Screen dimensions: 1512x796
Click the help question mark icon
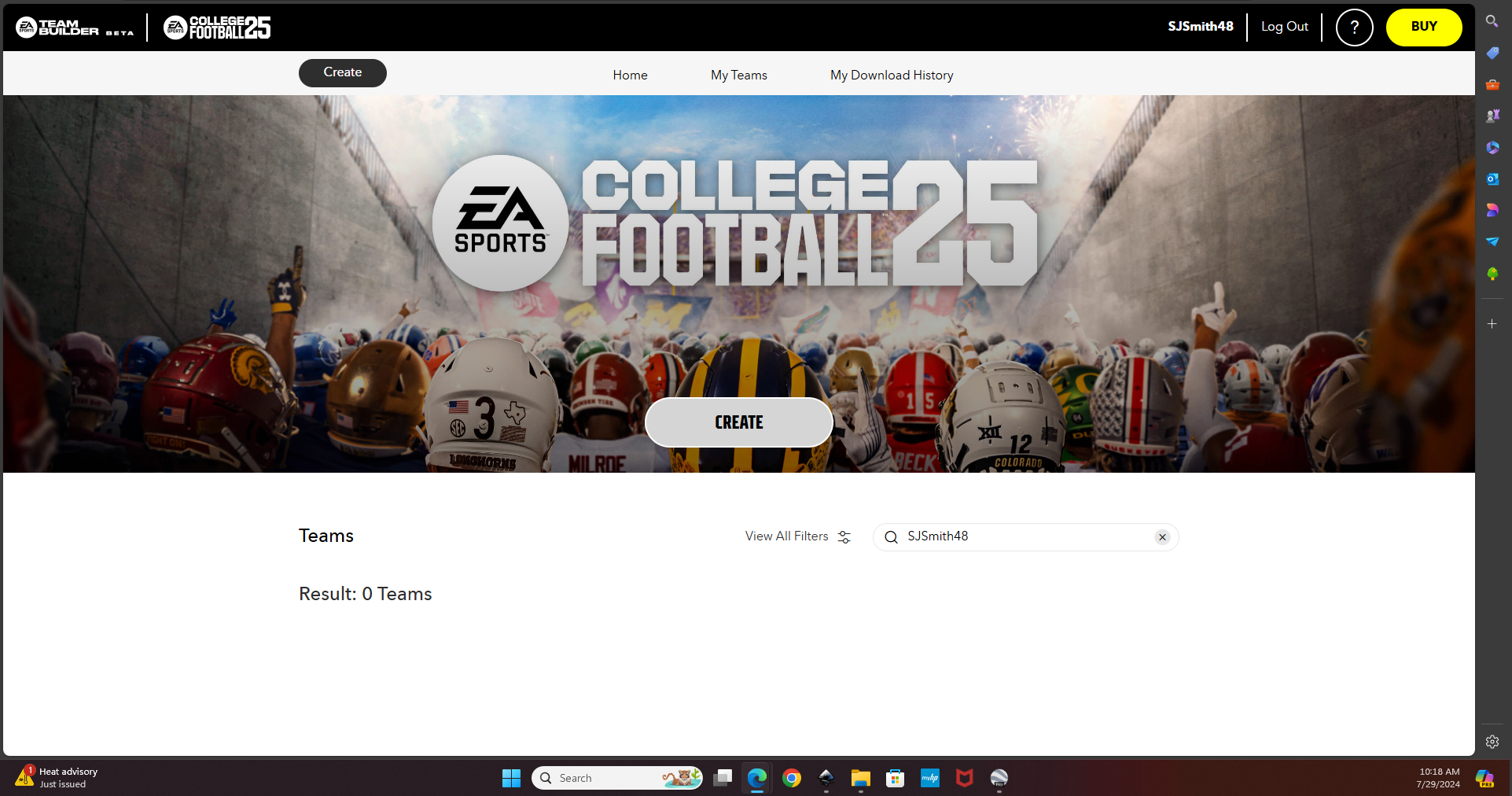1354,28
